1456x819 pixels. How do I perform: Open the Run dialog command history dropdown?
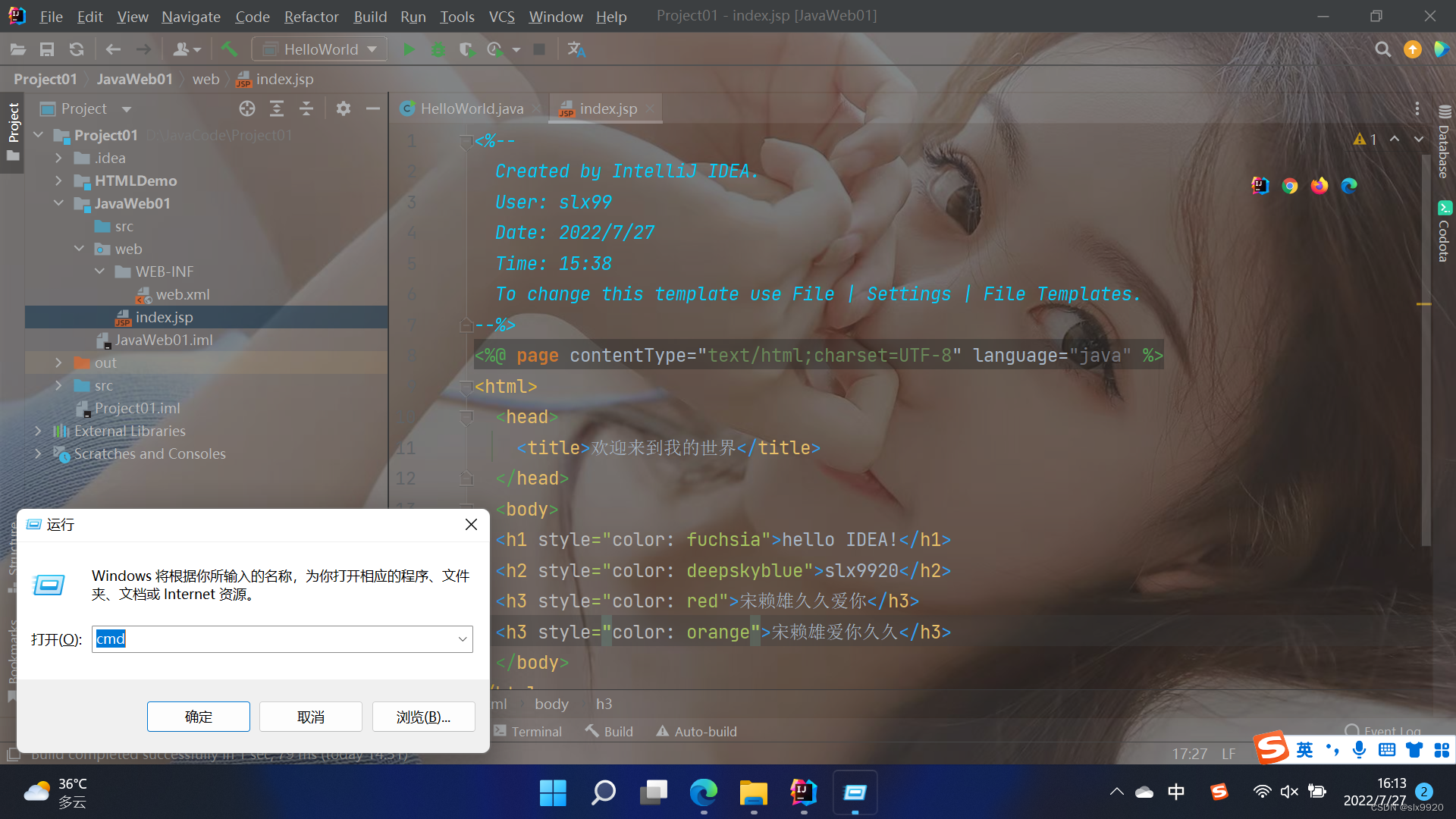pos(462,639)
